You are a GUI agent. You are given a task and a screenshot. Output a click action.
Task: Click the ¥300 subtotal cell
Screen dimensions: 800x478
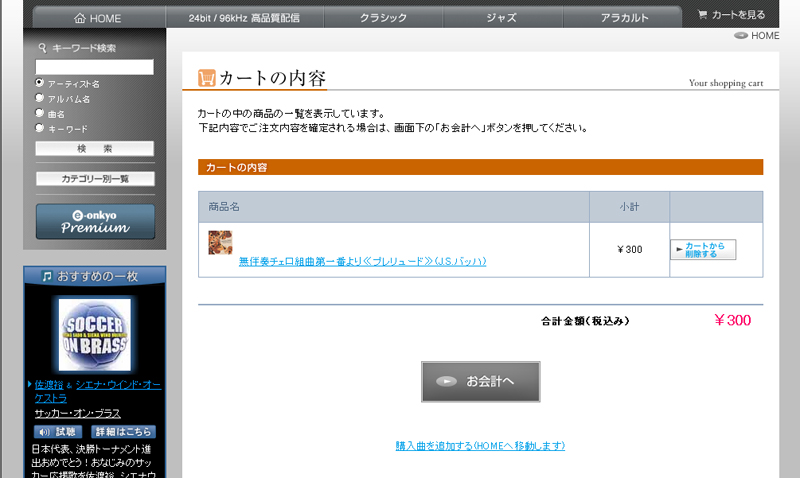pyautogui.click(x=630, y=249)
